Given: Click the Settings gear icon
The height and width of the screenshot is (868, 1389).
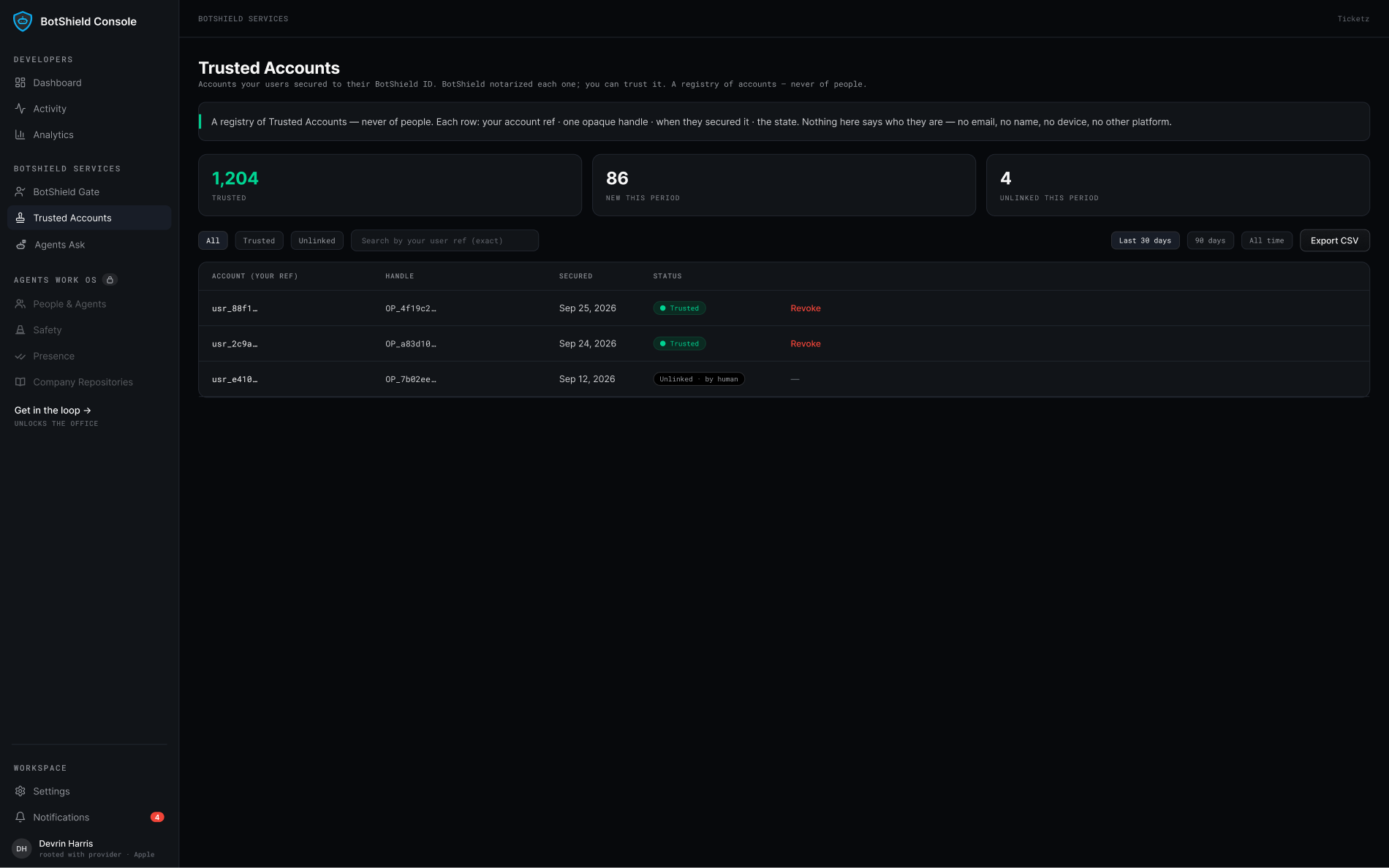Looking at the screenshot, I should point(20,791).
